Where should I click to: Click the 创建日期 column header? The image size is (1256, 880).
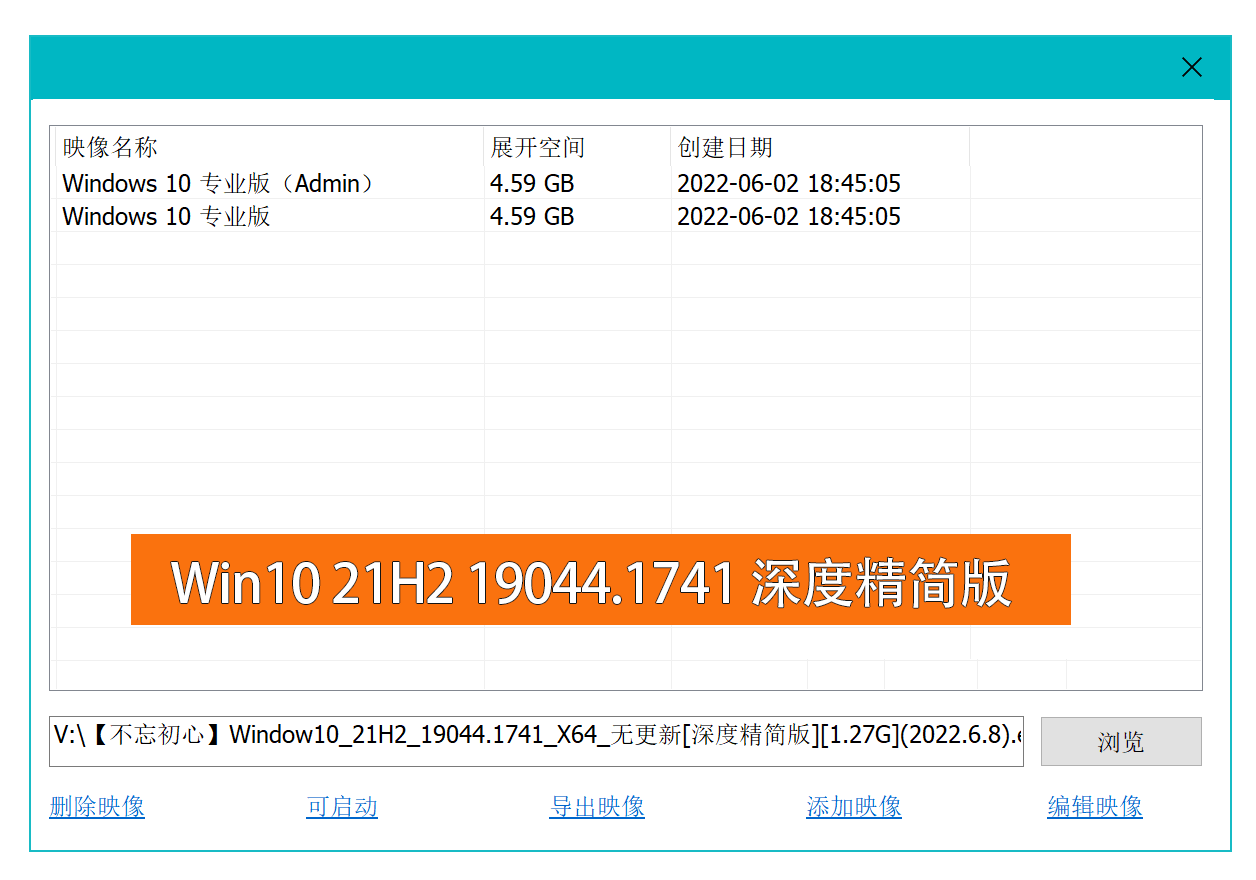(x=725, y=148)
